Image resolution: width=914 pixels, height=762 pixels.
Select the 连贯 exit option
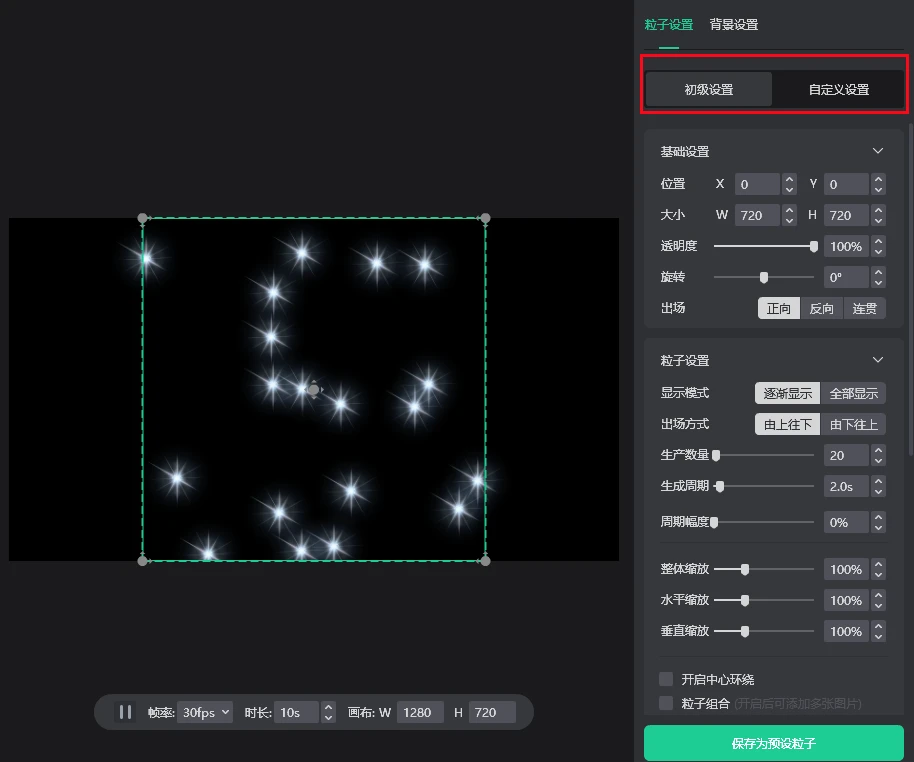point(864,308)
